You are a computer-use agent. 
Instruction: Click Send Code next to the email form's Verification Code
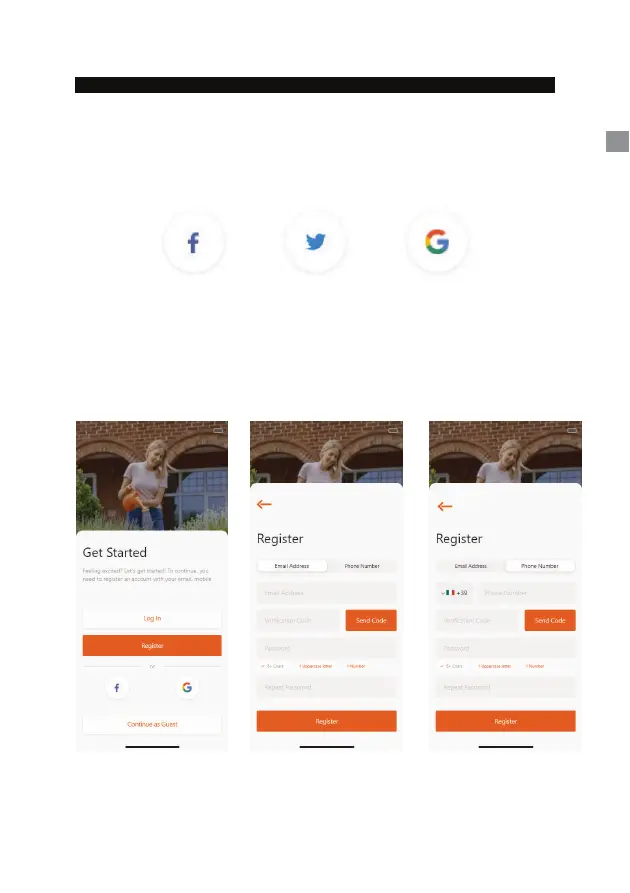(371, 620)
